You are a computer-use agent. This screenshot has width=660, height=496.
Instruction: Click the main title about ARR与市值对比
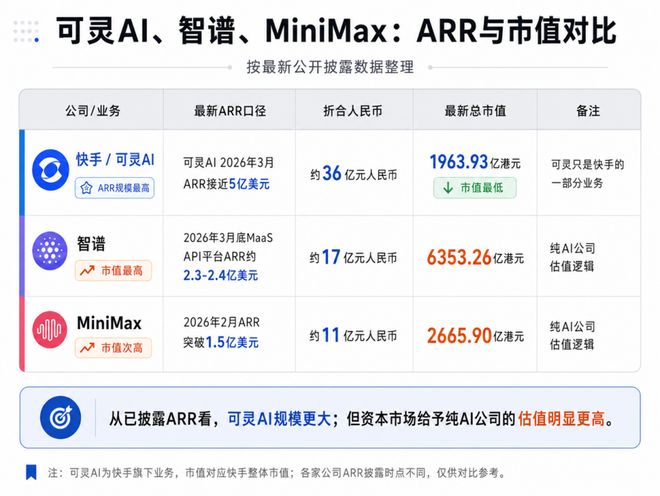point(336,31)
